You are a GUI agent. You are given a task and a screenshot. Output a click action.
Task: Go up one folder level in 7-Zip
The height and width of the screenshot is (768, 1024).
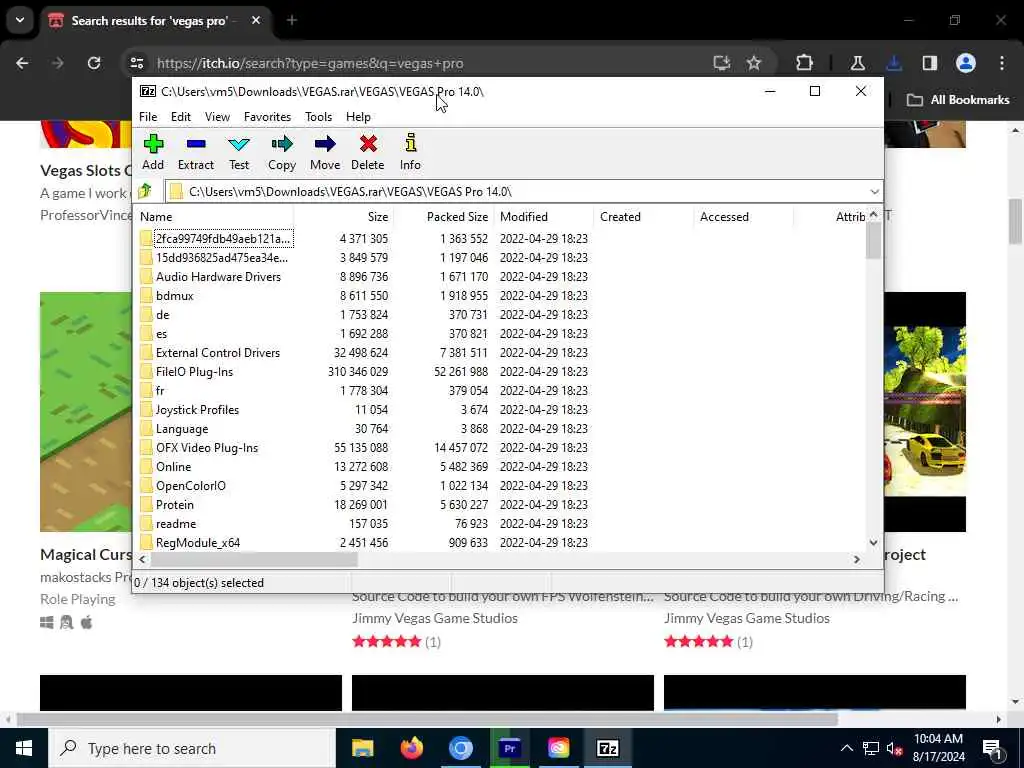tap(145, 191)
